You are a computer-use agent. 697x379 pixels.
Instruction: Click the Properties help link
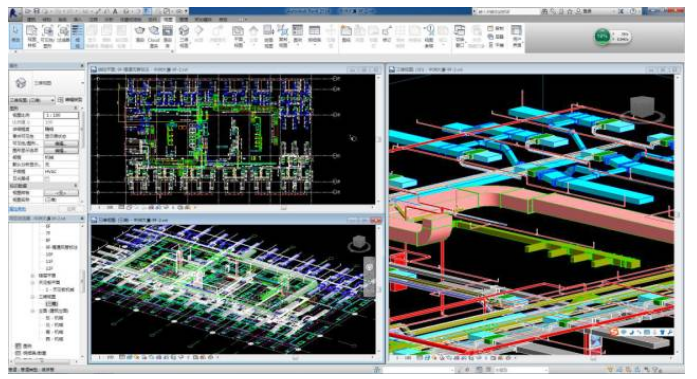coord(18,208)
